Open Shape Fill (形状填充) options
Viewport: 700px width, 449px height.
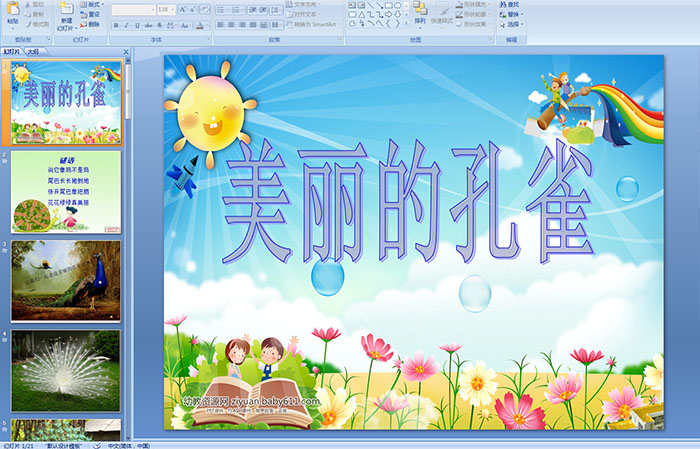472,4
